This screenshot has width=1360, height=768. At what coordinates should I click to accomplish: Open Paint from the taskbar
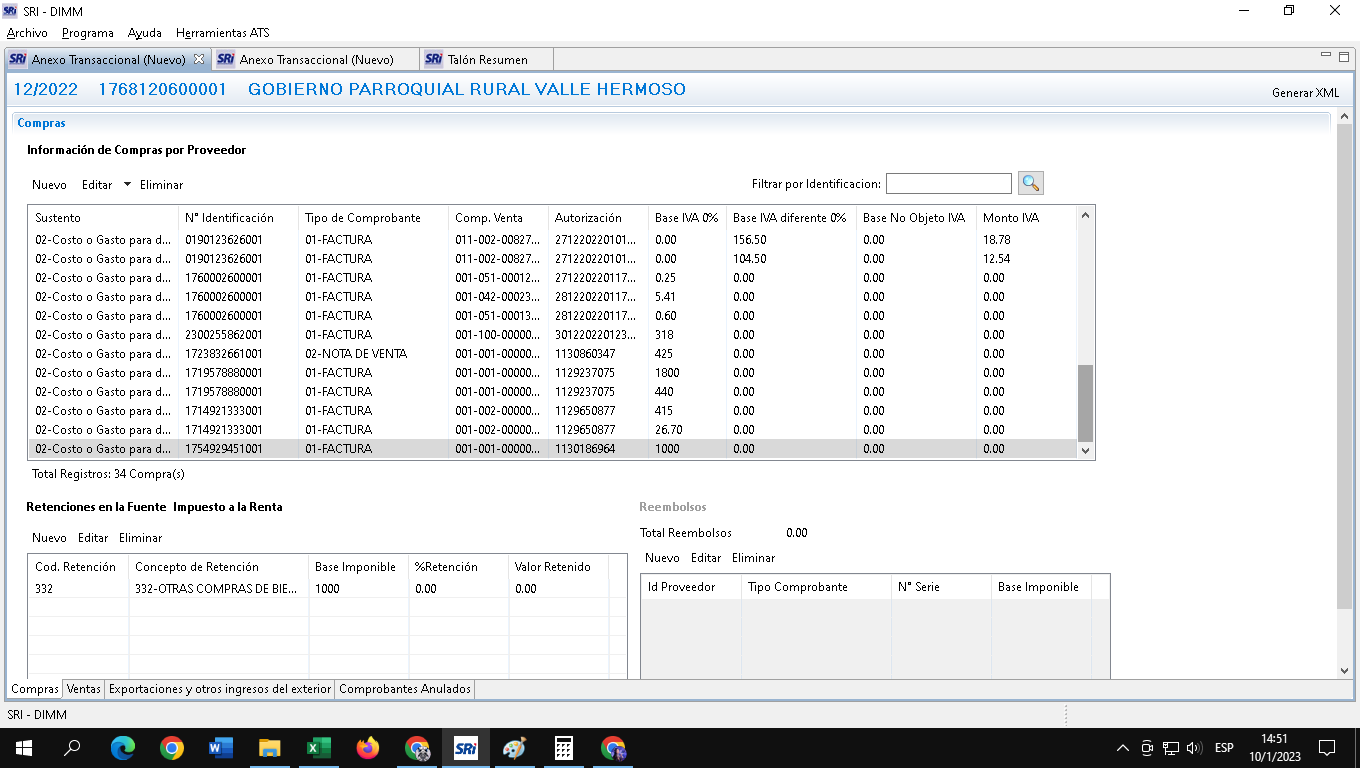tap(514, 748)
